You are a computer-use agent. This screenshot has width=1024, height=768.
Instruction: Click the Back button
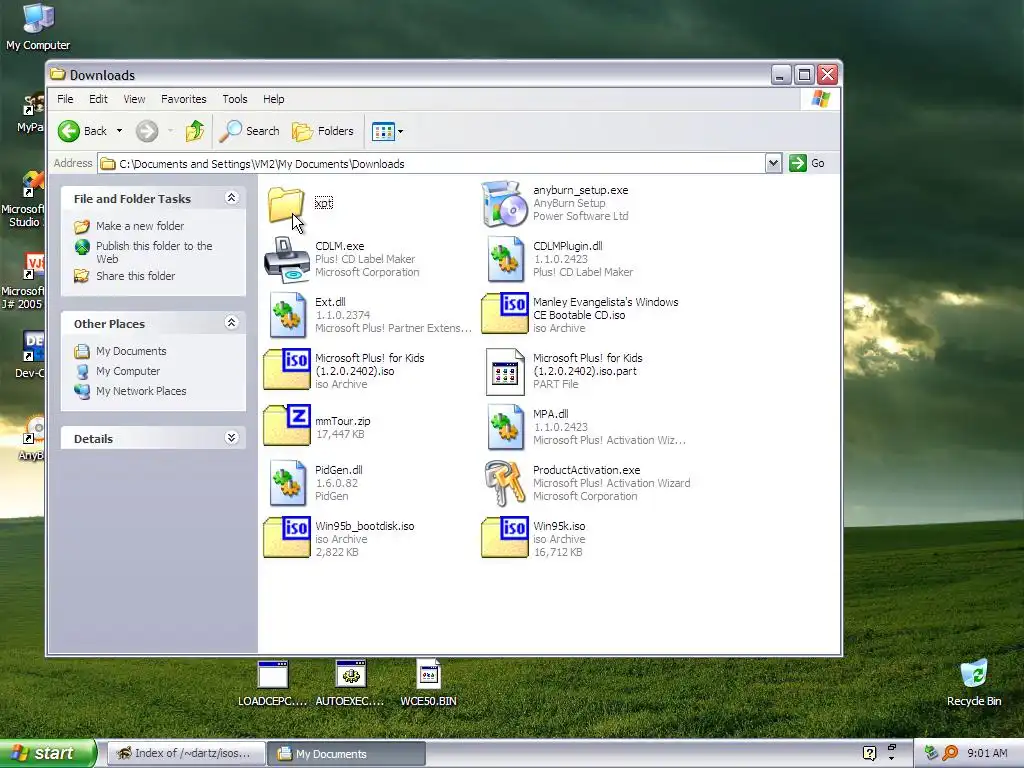pos(82,131)
